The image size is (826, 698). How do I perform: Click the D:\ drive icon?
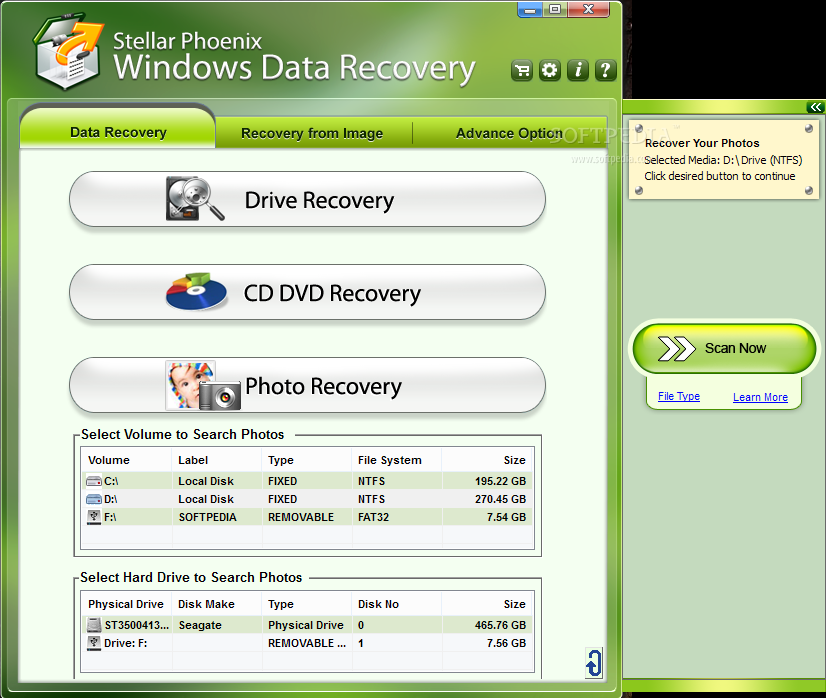pyautogui.click(x=94, y=499)
